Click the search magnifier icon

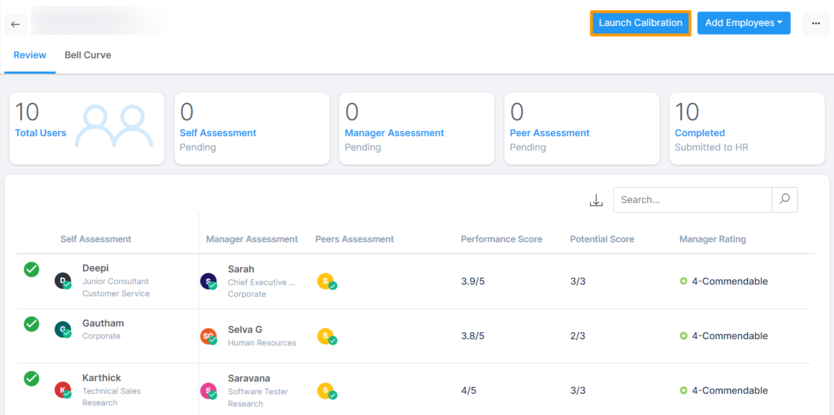click(785, 199)
